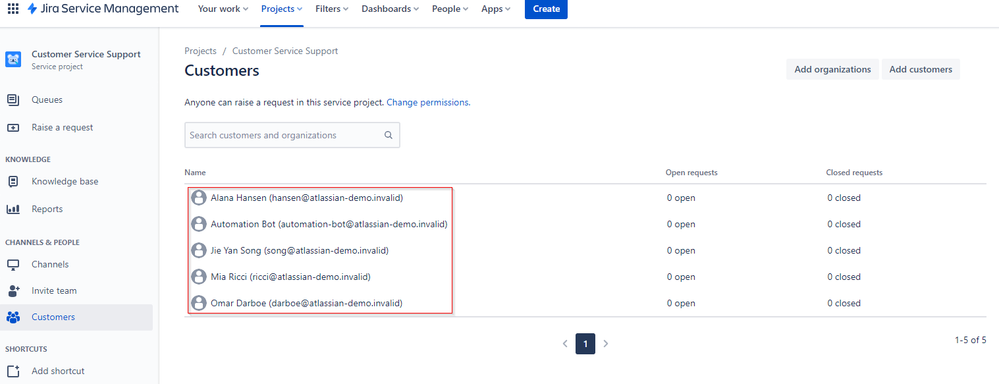
Task: Click Mia Ricci's avatar icon
Action: [199, 277]
